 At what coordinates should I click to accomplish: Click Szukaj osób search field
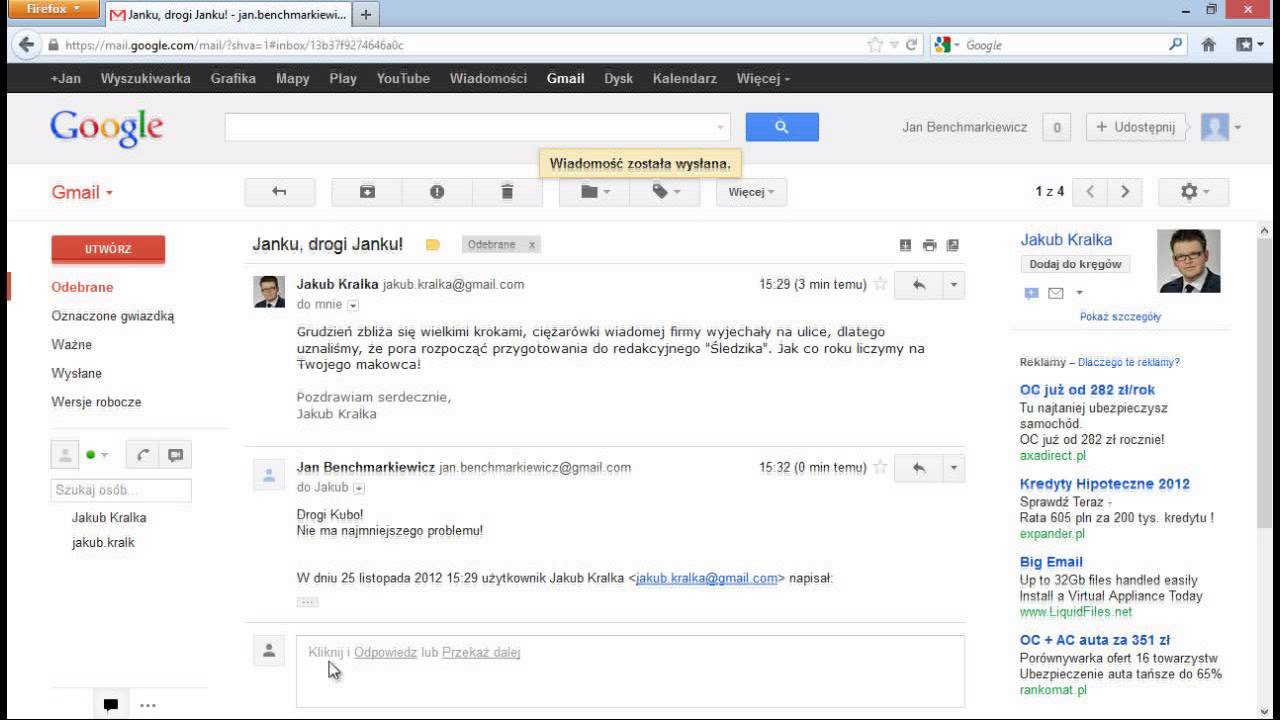[120, 490]
